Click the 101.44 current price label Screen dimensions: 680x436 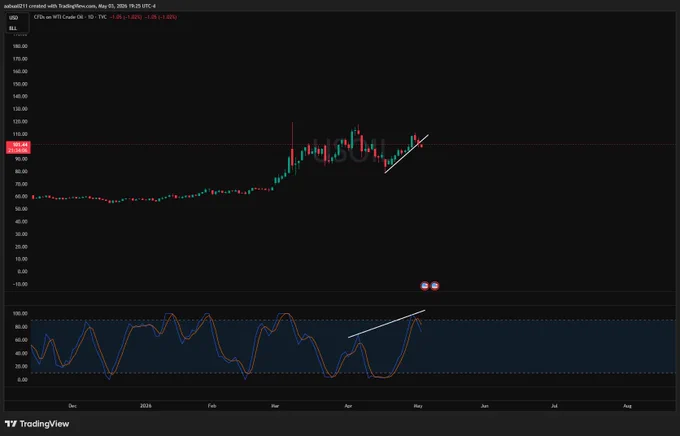click(x=20, y=144)
